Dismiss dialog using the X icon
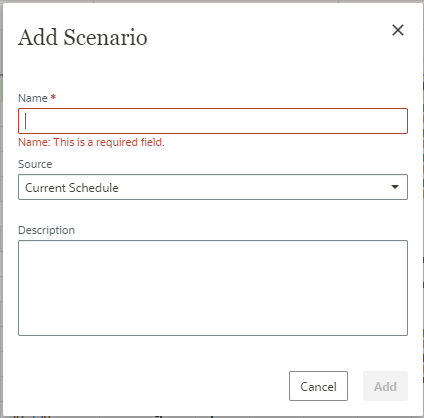 [398, 30]
